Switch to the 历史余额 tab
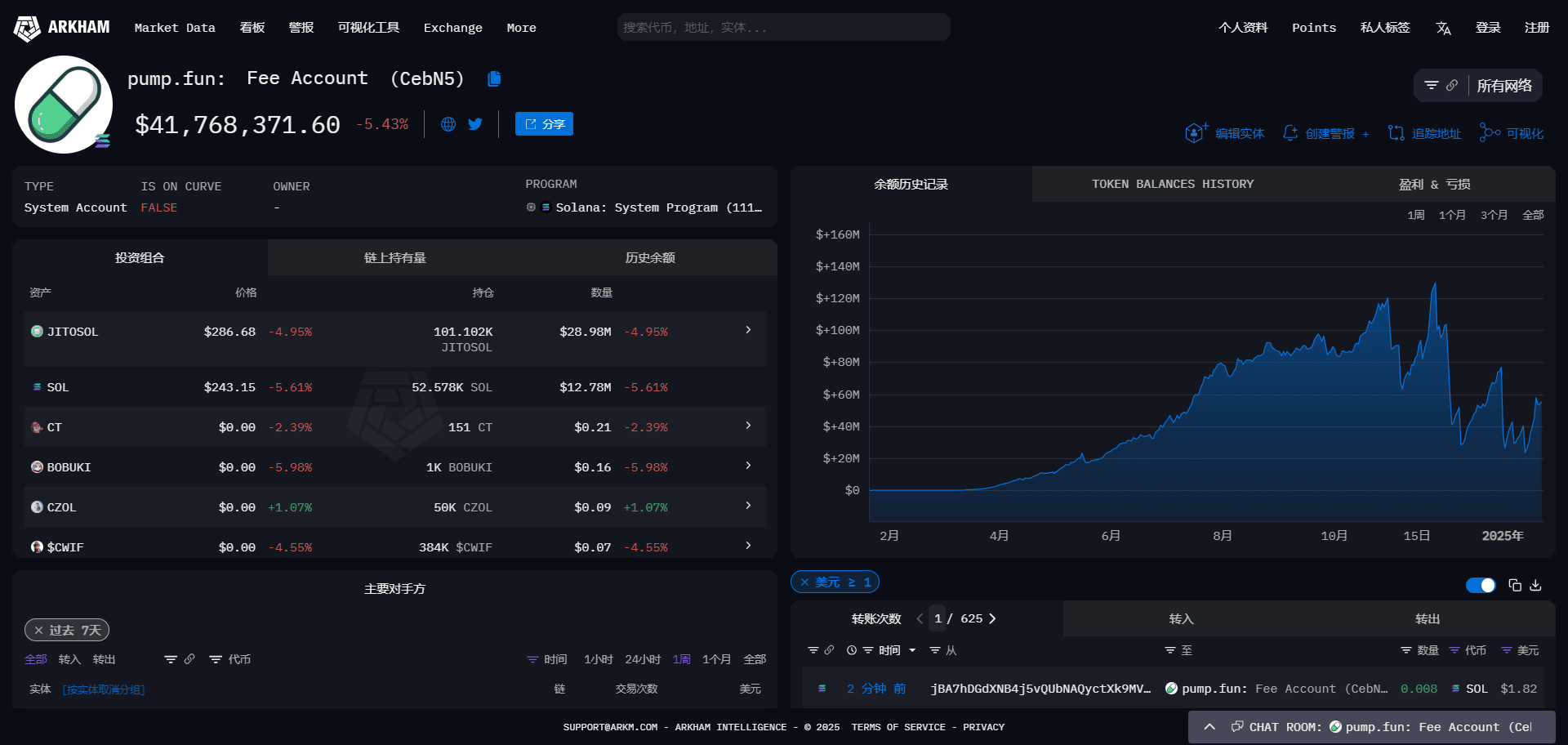 [x=650, y=258]
